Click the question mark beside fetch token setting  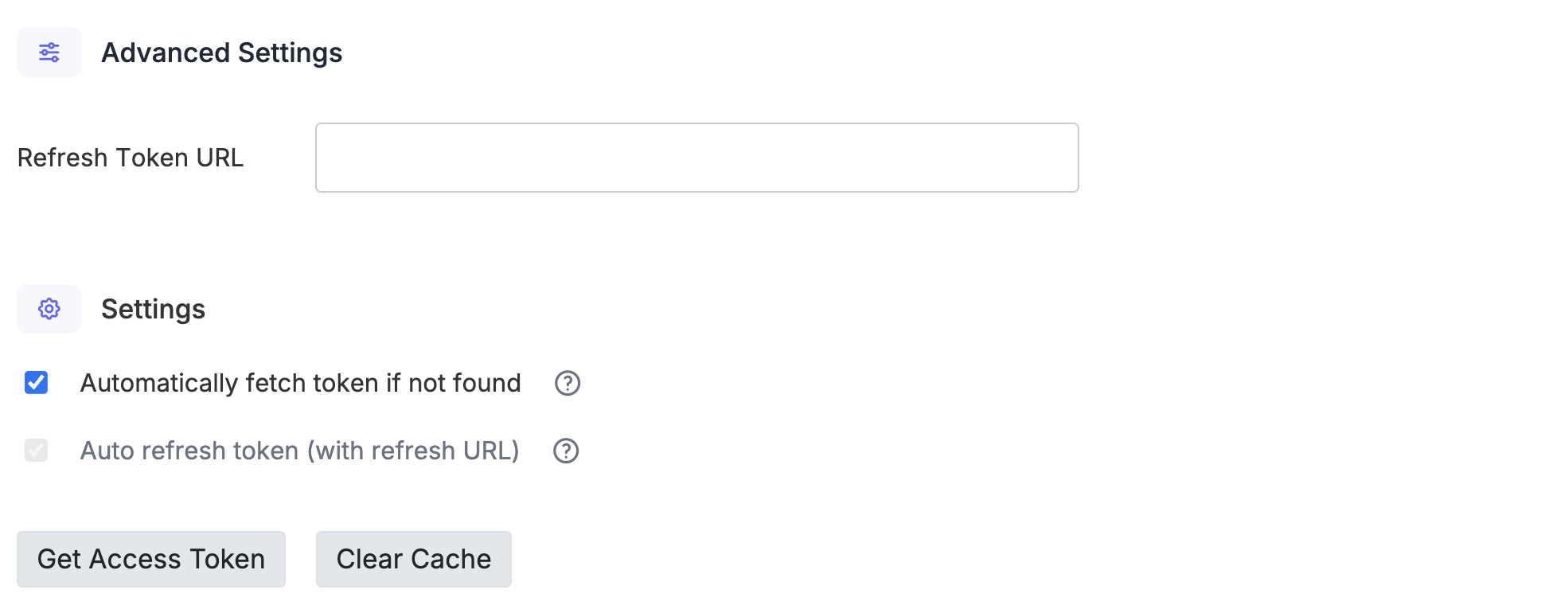click(566, 383)
